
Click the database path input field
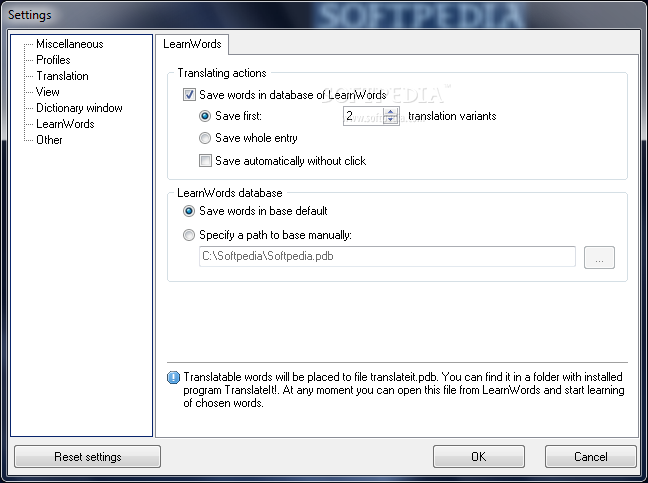(x=387, y=256)
